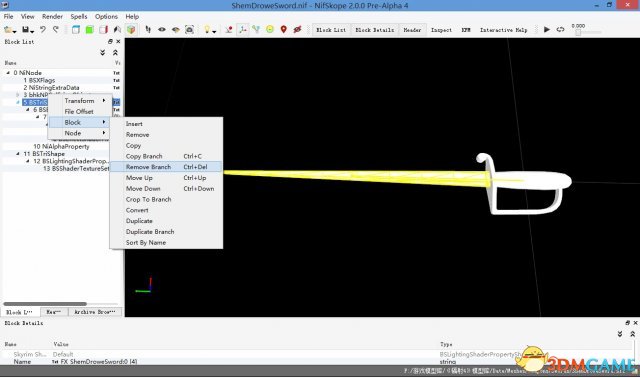The height and width of the screenshot is (378, 640).
Task: Open the Spells menu
Action: click(79, 16)
